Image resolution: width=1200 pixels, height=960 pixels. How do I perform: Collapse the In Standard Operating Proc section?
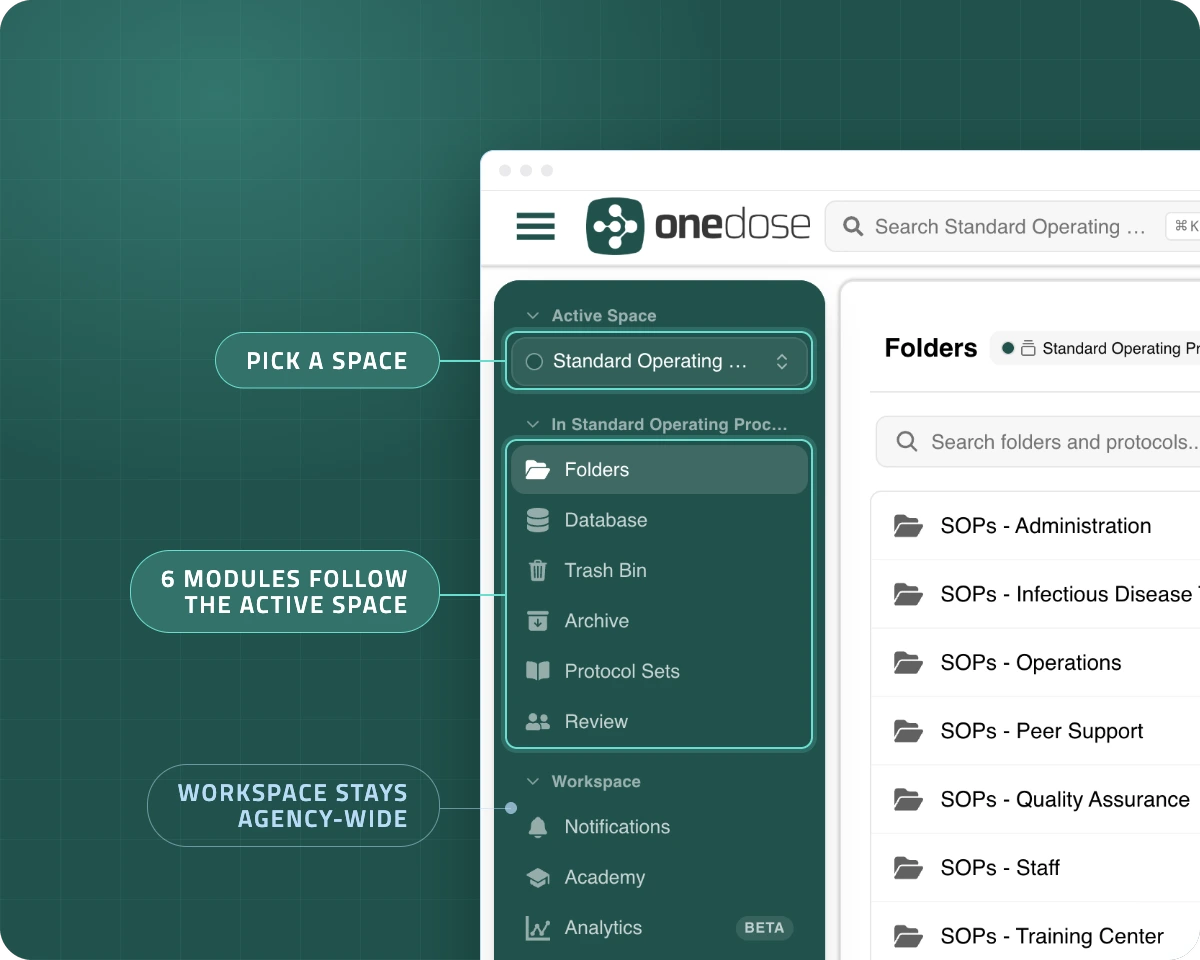click(533, 425)
